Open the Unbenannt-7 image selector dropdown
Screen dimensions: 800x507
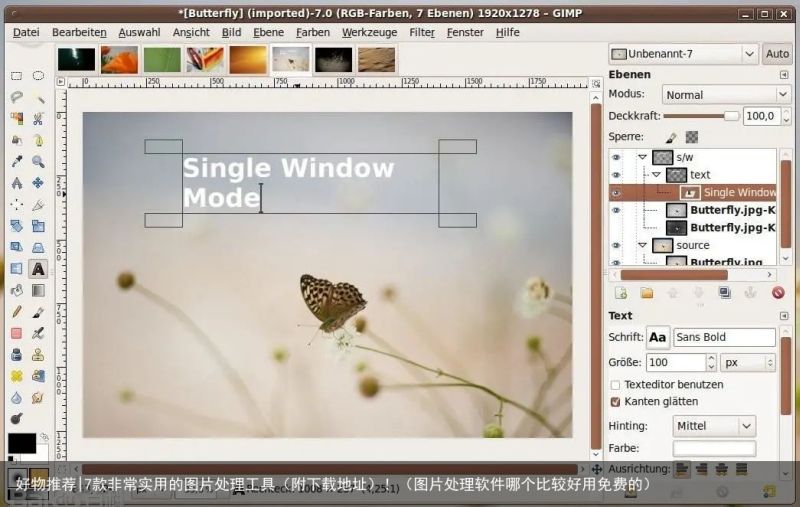(682, 54)
